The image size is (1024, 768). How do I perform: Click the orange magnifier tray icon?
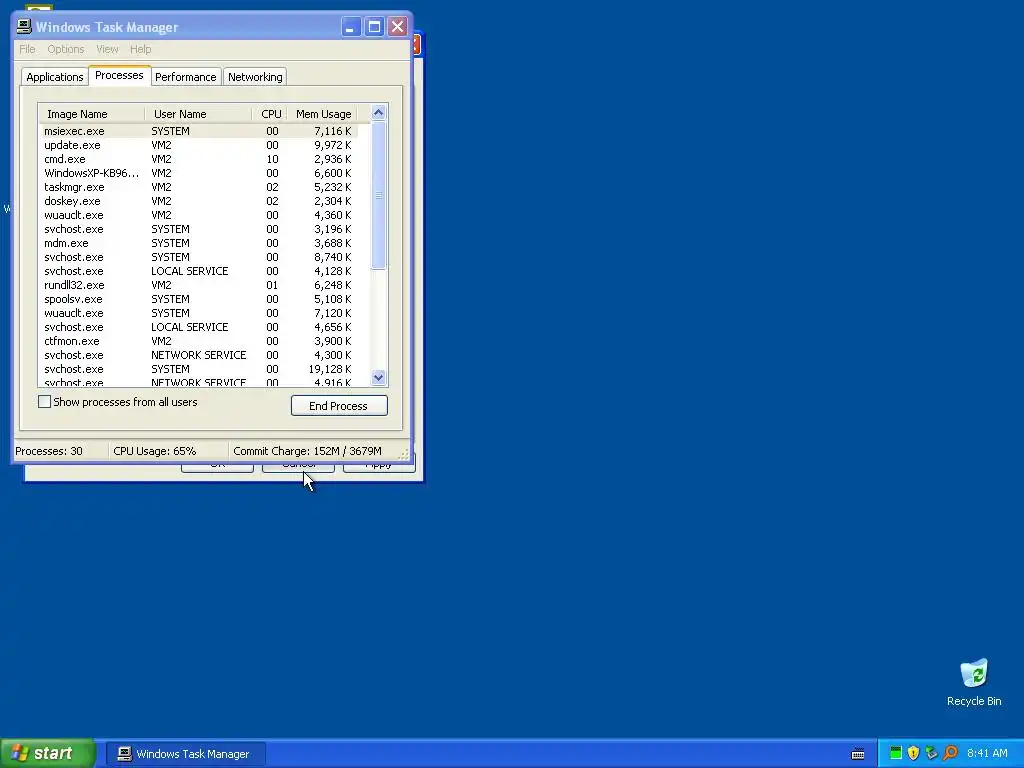point(950,753)
